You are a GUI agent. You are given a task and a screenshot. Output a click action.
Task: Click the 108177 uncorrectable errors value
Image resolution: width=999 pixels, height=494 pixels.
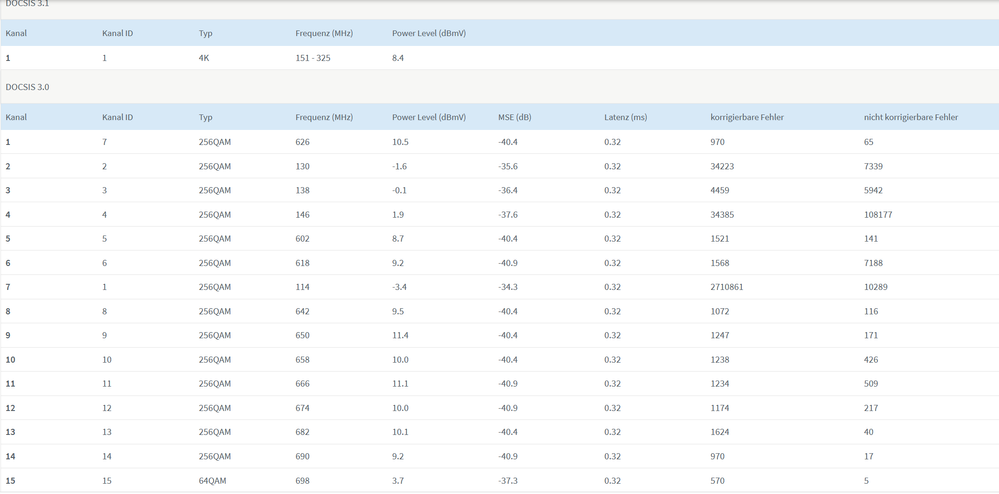(x=878, y=215)
